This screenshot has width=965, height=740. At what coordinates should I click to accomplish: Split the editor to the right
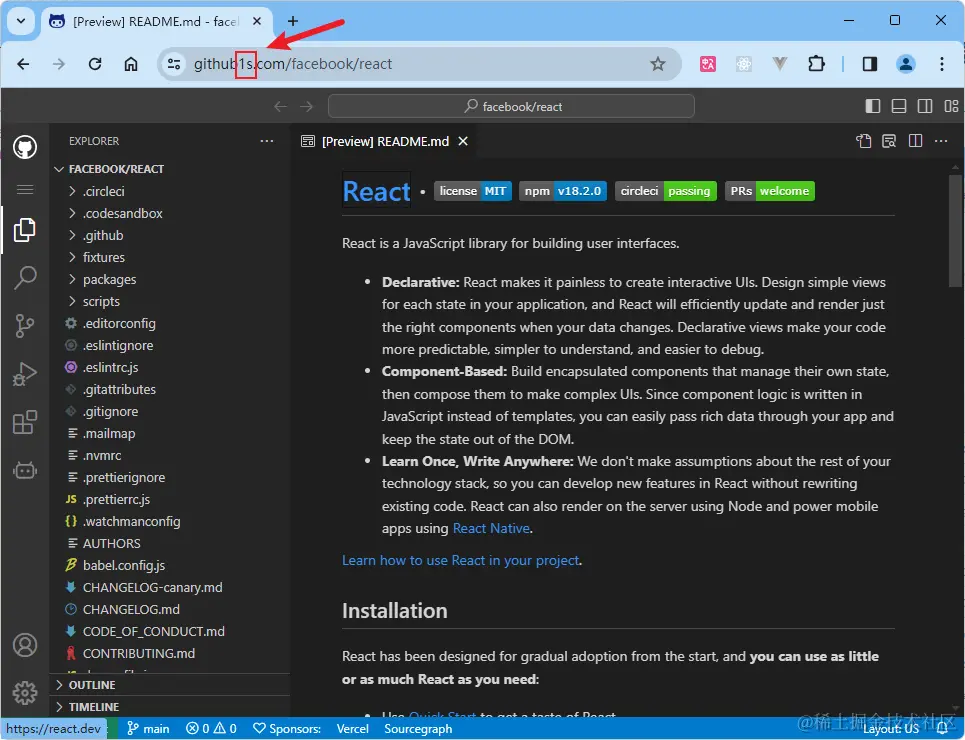[x=915, y=141]
